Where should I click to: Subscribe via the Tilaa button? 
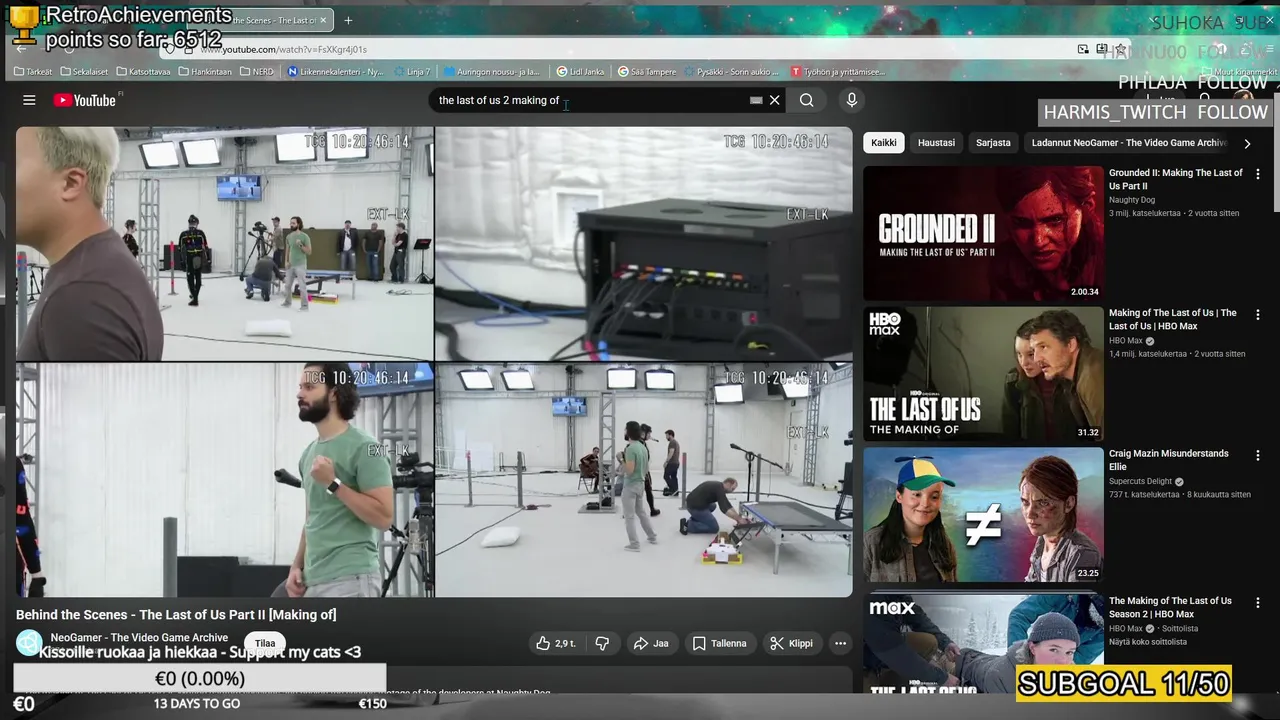click(x=265, y=644)
